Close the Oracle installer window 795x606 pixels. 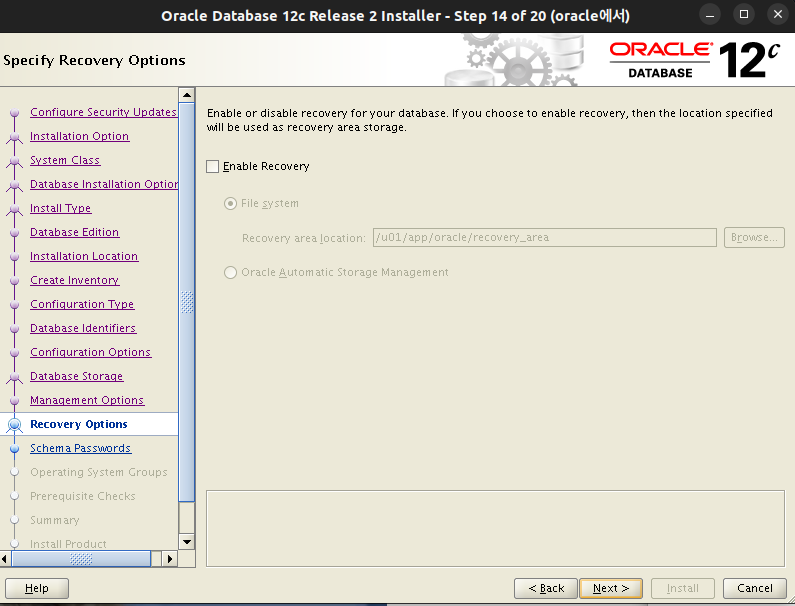pos(778,15)
